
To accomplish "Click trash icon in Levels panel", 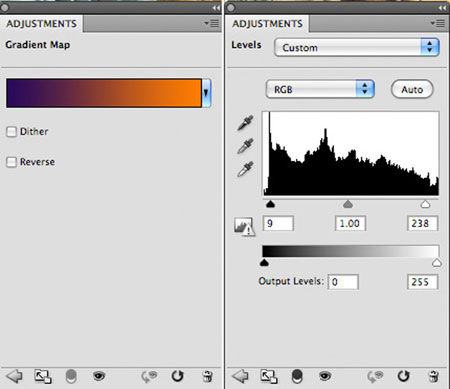I will (x=433, y=376).
